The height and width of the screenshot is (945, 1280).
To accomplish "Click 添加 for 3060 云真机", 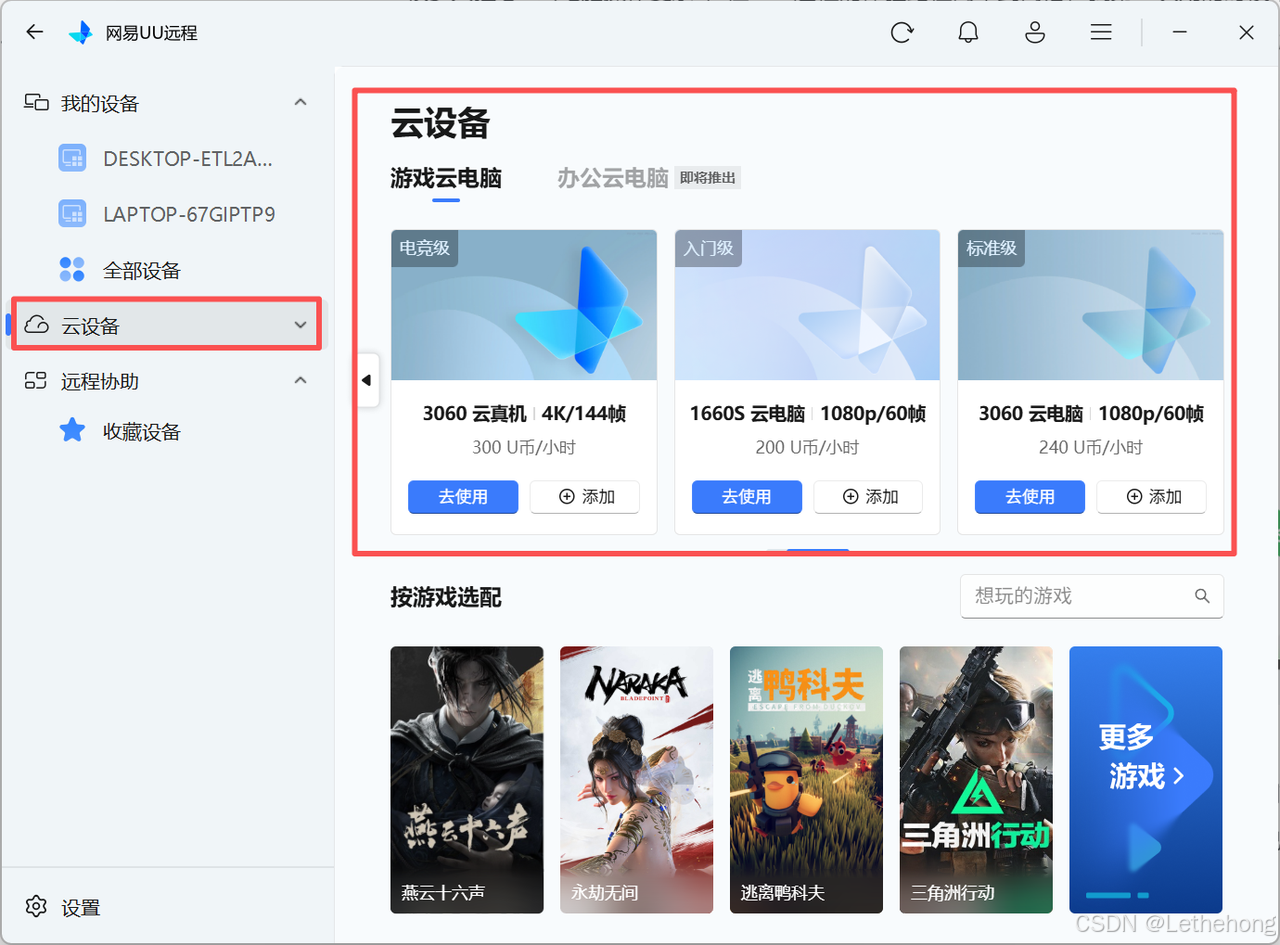I will tap(585, 496).
